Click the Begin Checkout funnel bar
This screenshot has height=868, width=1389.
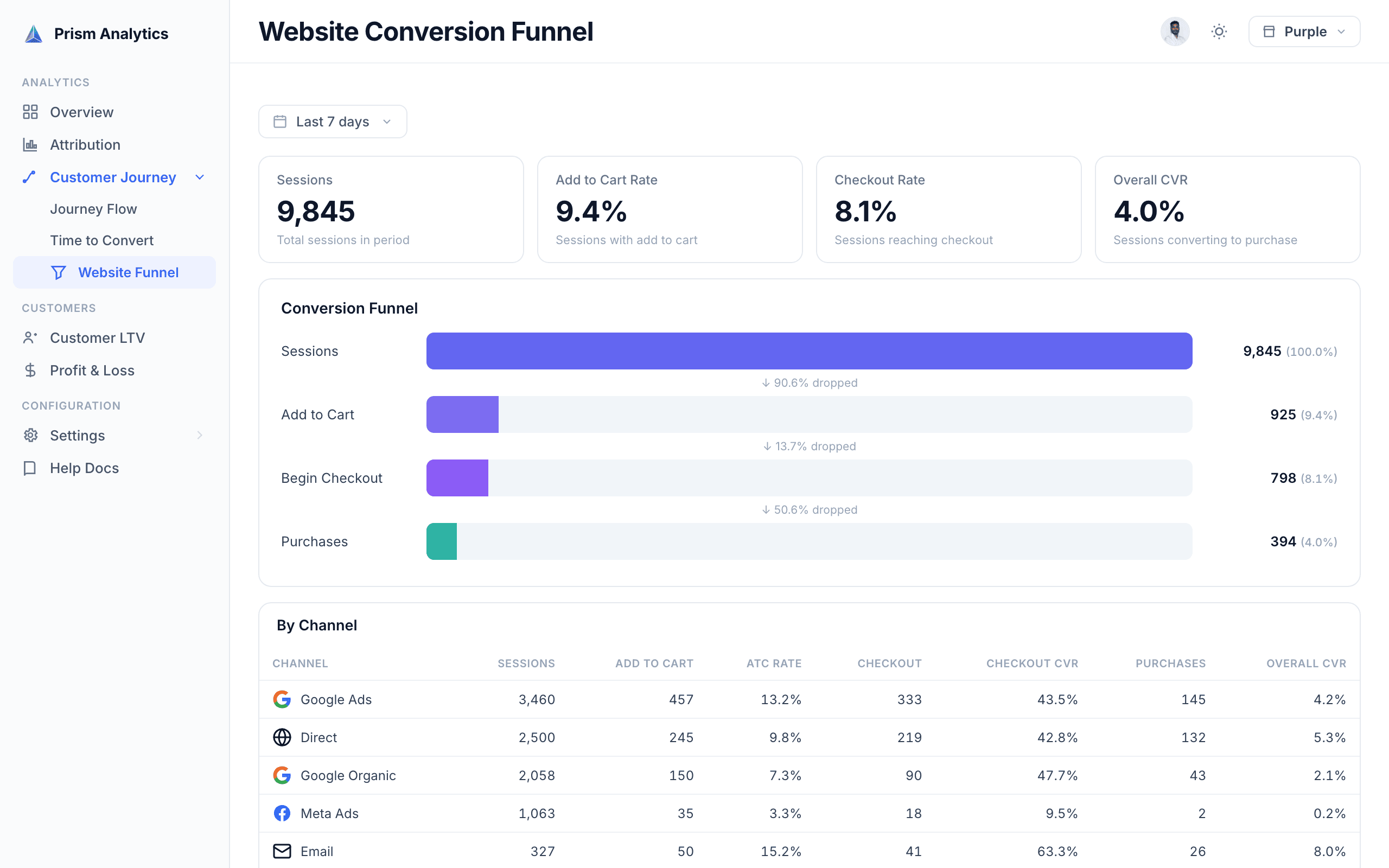pyautogui.click(x=457, y=477)
